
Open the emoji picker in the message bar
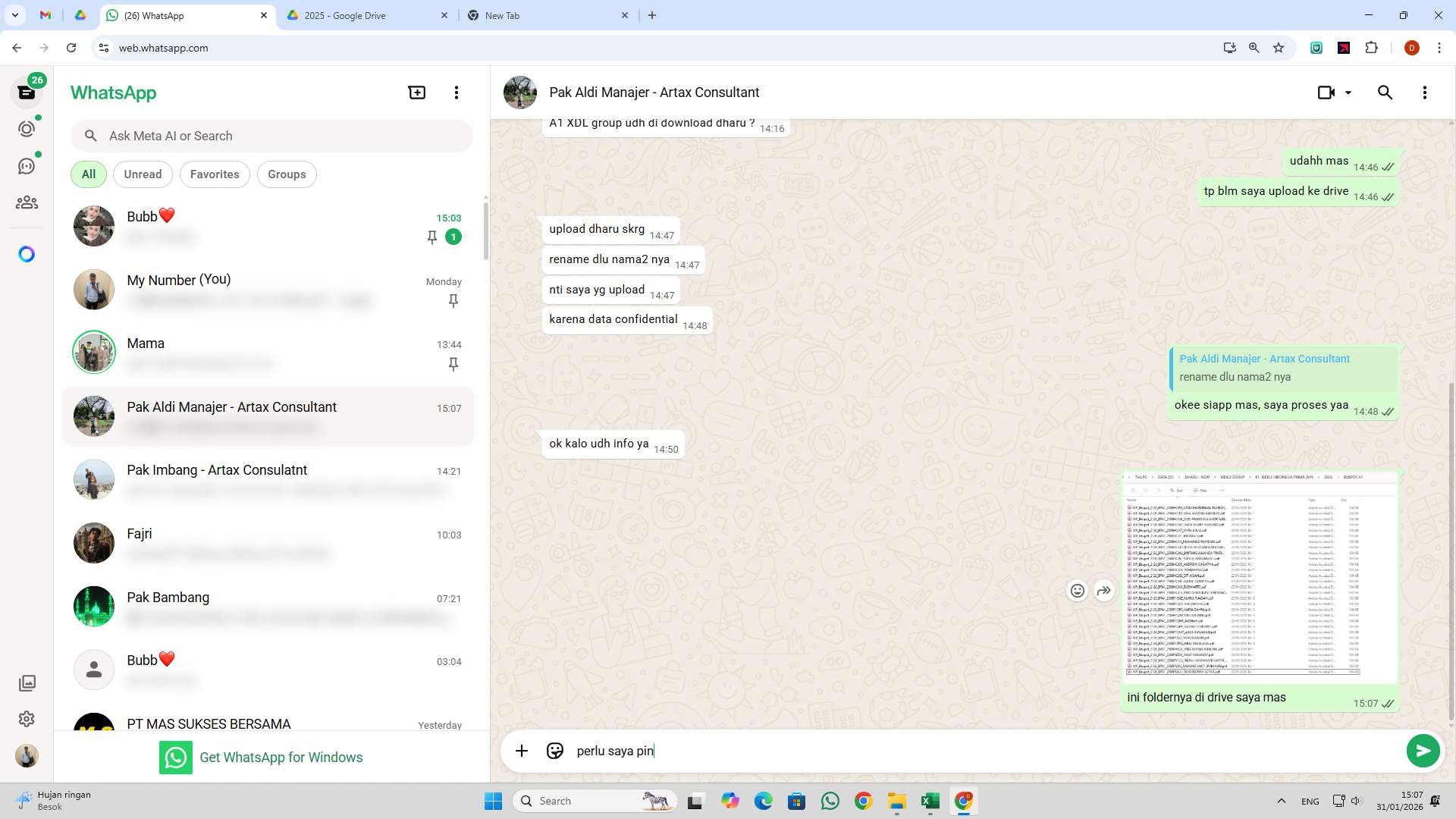point(555,750)
